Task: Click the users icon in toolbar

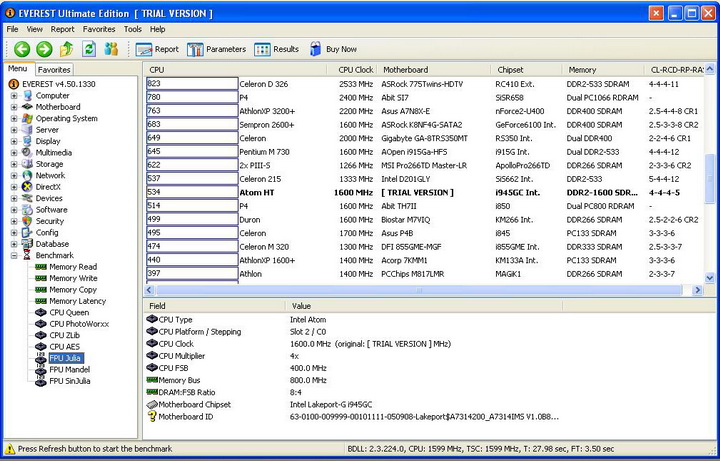Action: (x=111, y=49)
